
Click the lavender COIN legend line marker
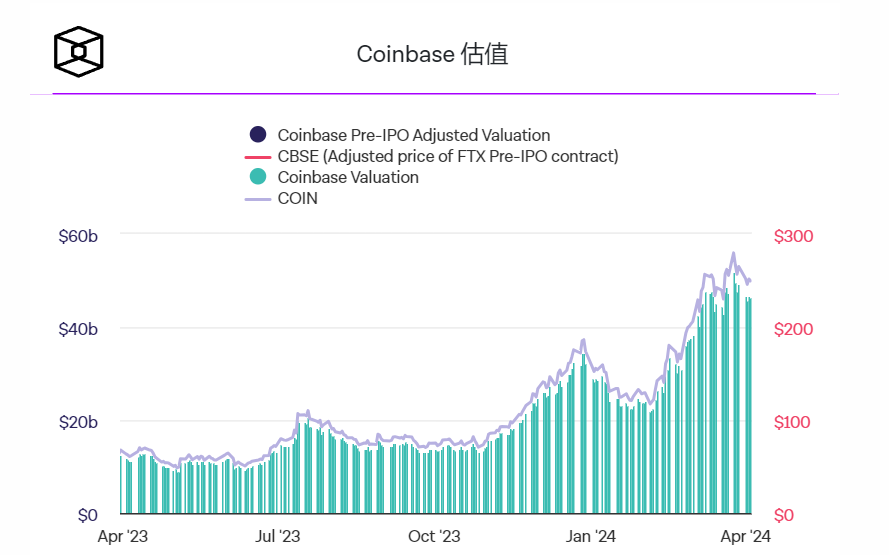258,199
